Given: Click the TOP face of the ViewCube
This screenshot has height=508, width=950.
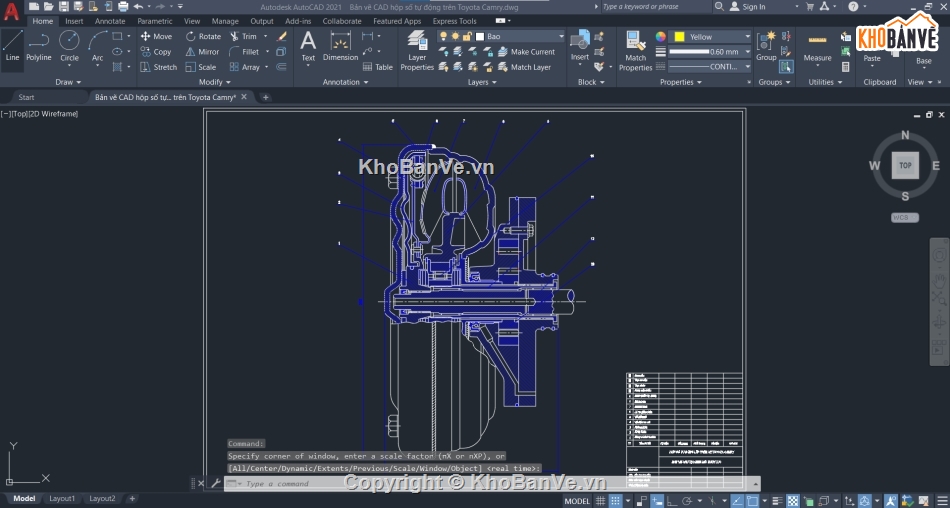Looking at the screenshot, I should [x=905, y=165].
